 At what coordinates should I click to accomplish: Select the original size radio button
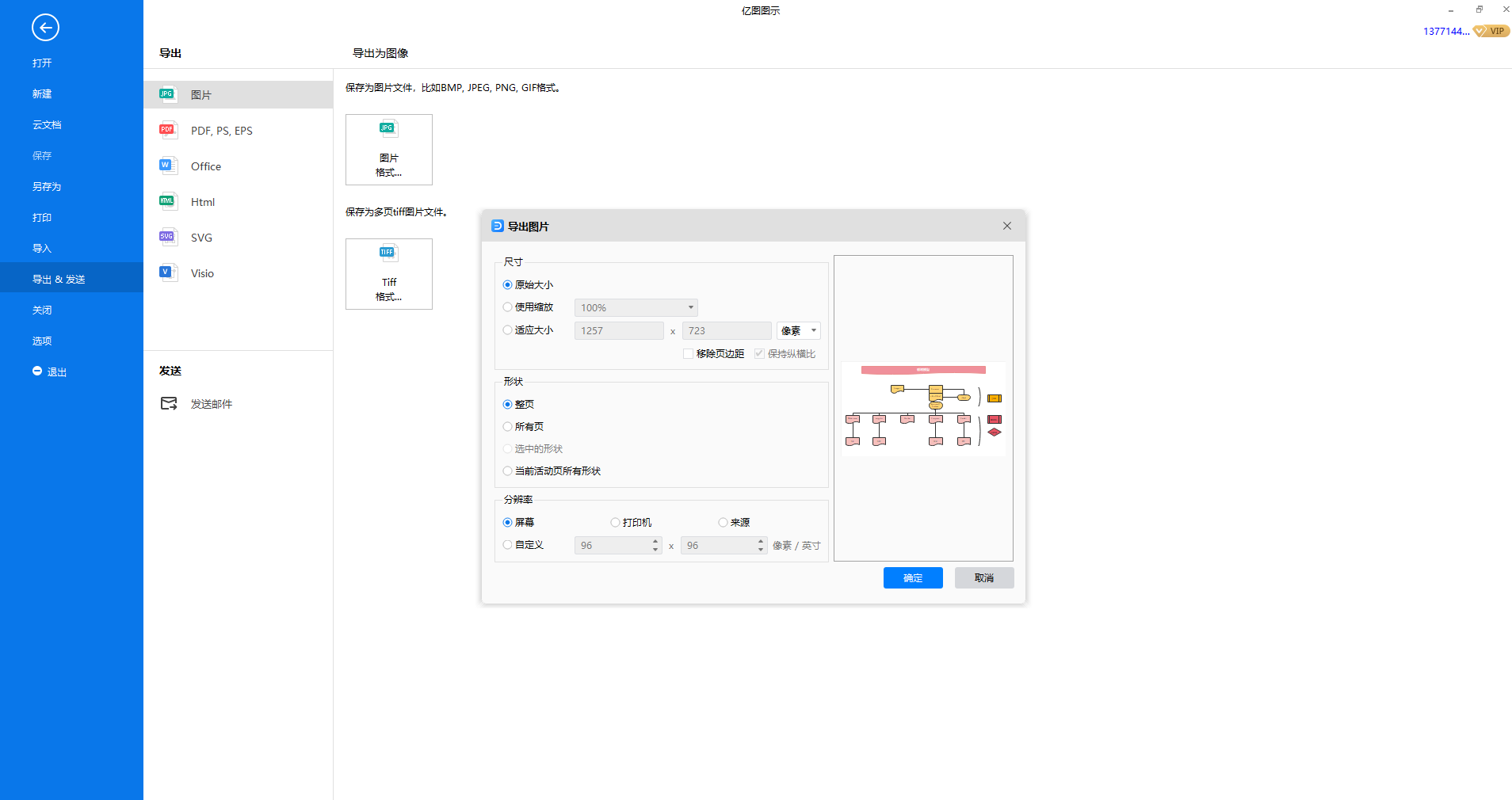[507, 285]
